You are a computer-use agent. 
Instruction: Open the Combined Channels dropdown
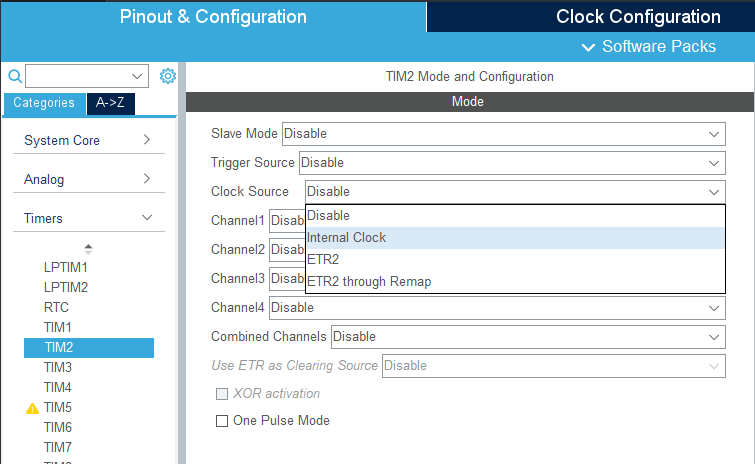click(x=528, y=337)
